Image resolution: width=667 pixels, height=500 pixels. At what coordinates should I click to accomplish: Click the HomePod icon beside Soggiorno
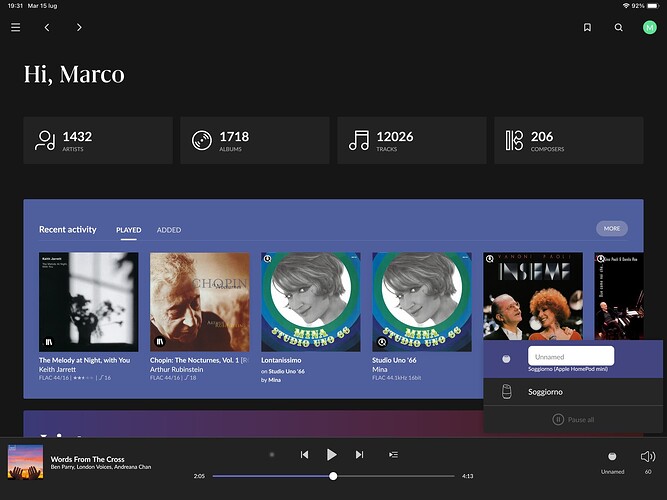pos(506,392)
